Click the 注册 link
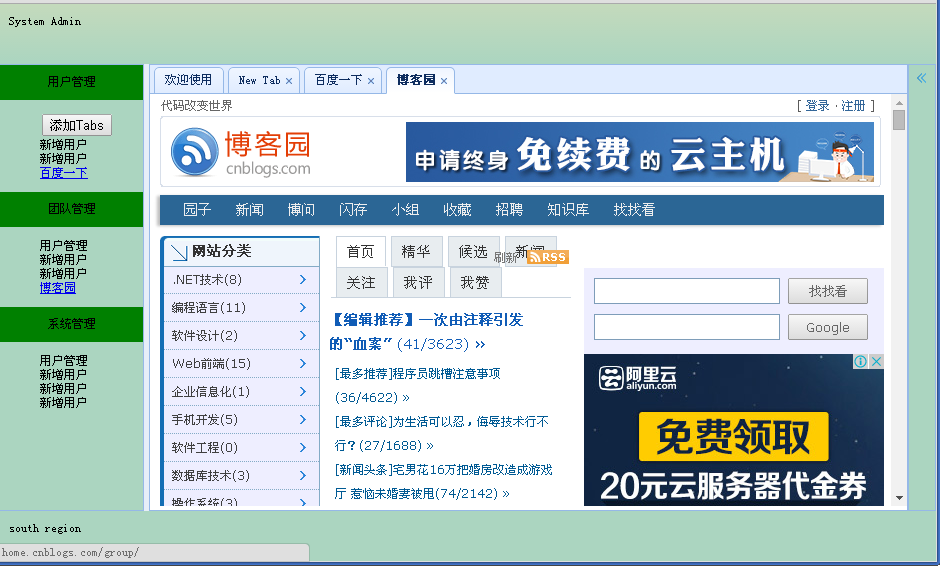Image resolution: width=940 pixels, height=566 pixels. (853, 106)
